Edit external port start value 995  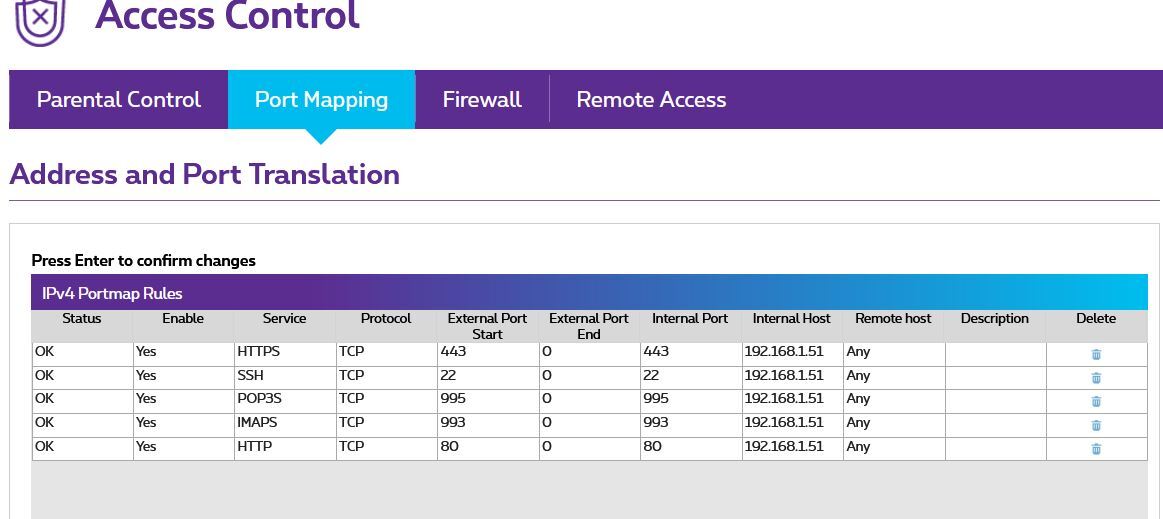coord(487,400)
